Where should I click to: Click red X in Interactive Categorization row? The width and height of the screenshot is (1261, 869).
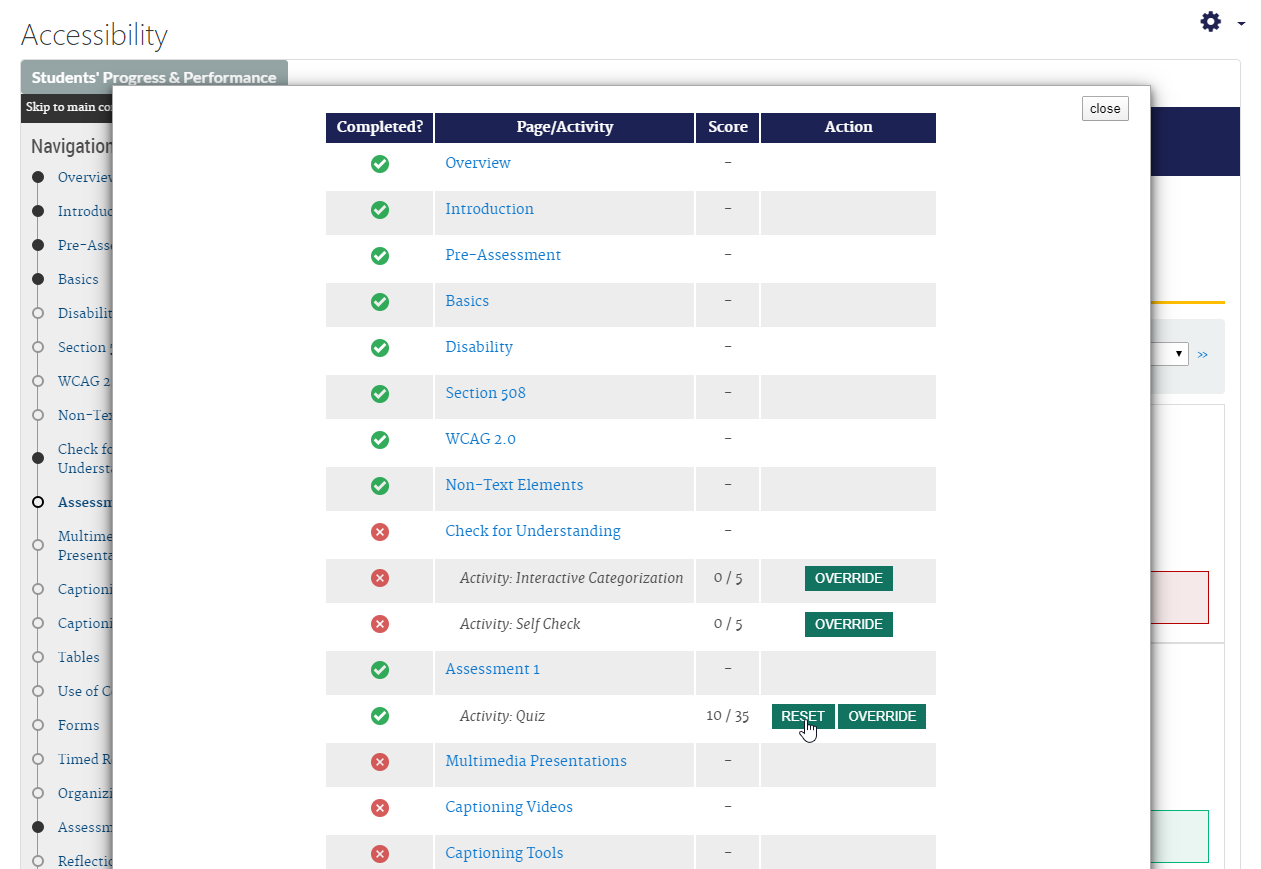coord(380,578)
